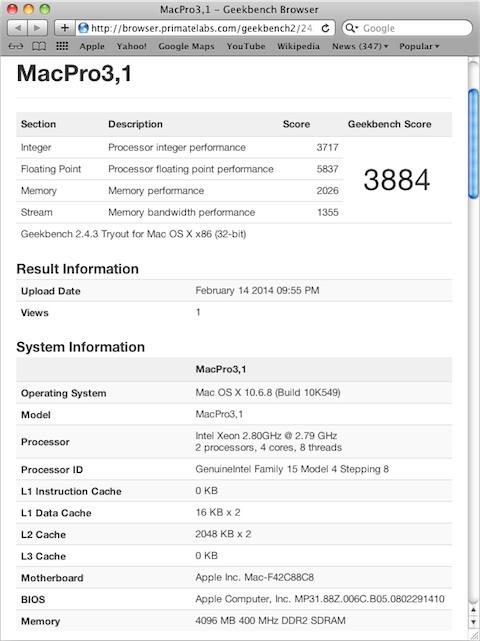Click the L3 Cache row label
This screenshot has width=480, height=641.
click(43, 556)
